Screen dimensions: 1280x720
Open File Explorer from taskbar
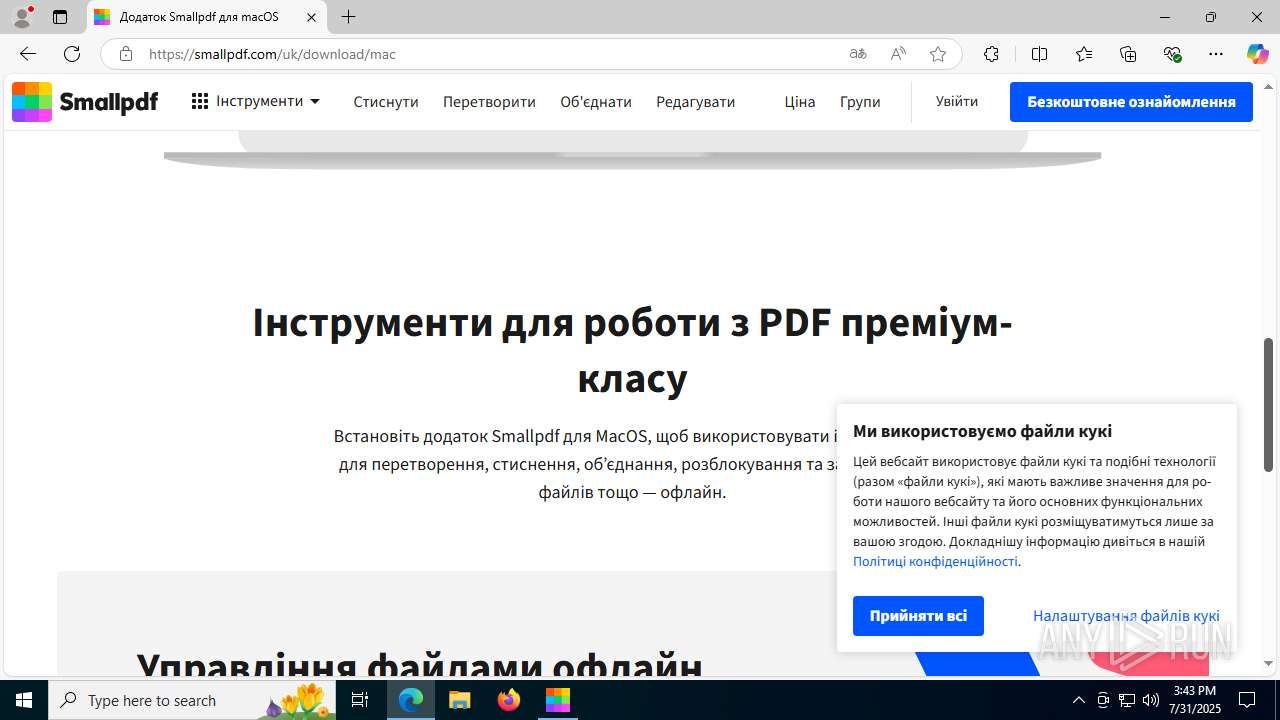pos(459,700)
